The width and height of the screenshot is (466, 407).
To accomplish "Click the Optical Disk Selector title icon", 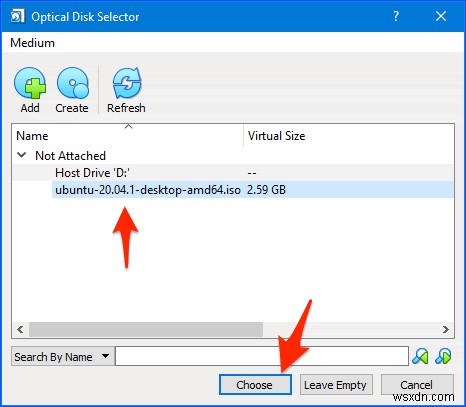I will point(17,16).
